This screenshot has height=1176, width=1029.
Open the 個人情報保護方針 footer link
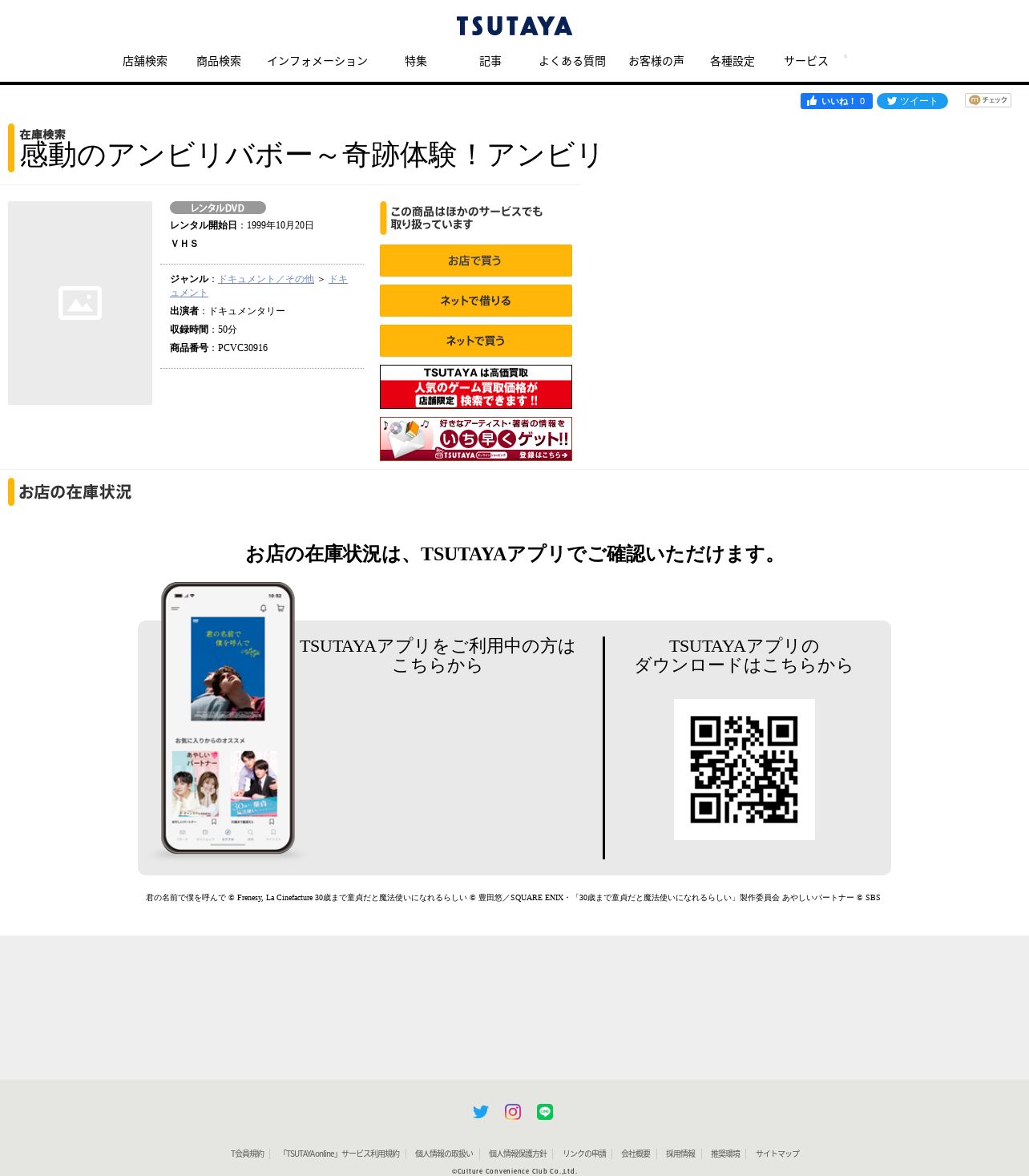(x=518, y=1154)
